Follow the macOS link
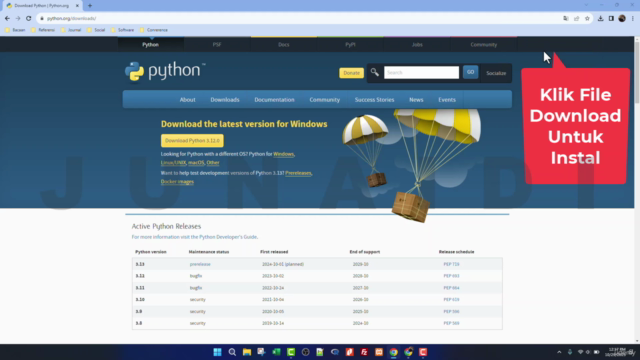 [196, 162]
